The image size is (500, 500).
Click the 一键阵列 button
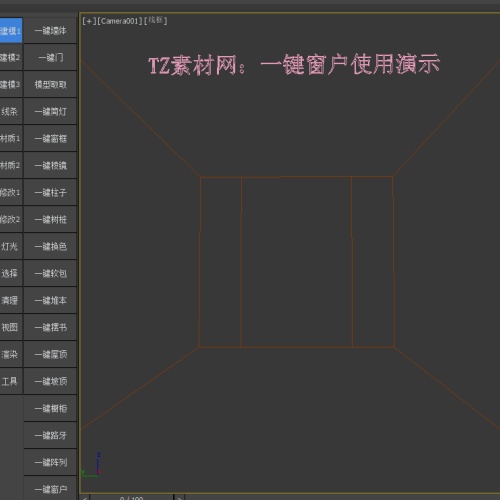(50, 462)
